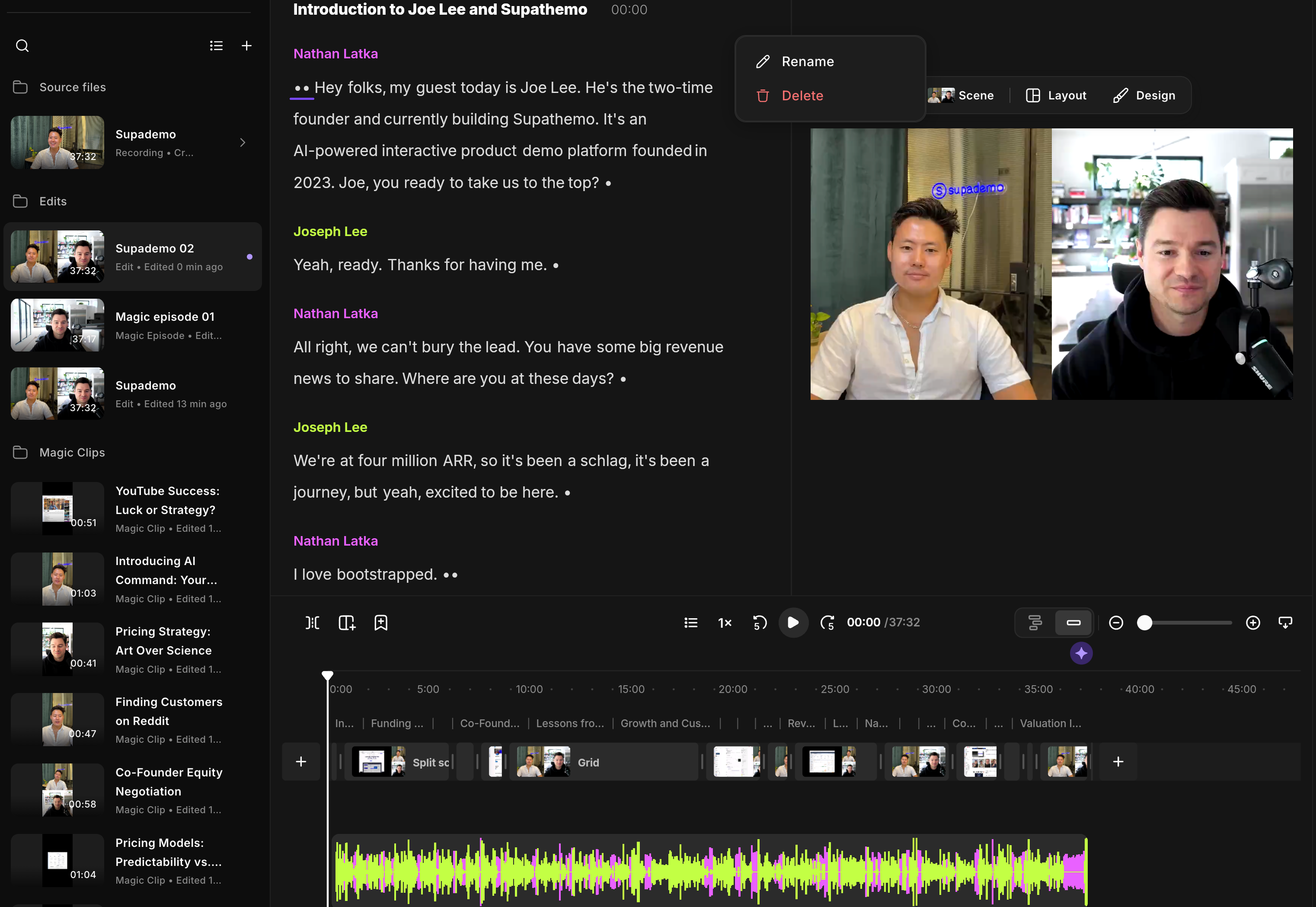Choose Rename from the context menu

[830, 61]
